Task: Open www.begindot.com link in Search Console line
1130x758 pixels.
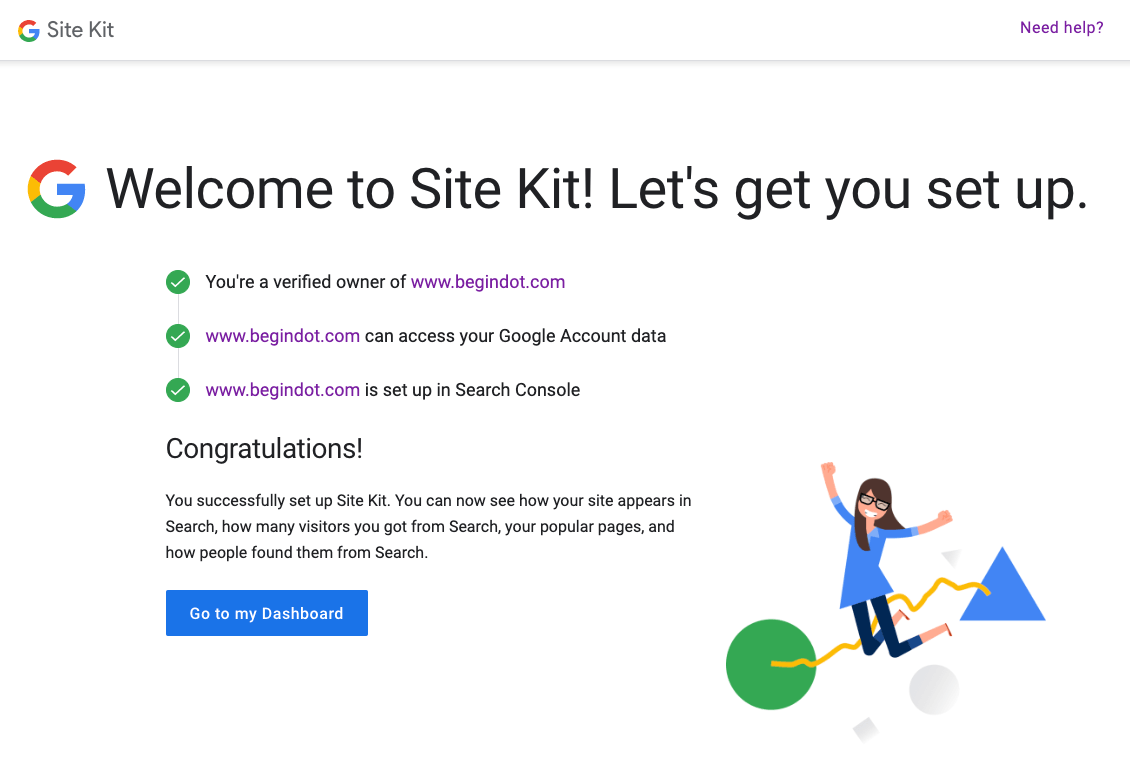Action: tap(282, 390)
